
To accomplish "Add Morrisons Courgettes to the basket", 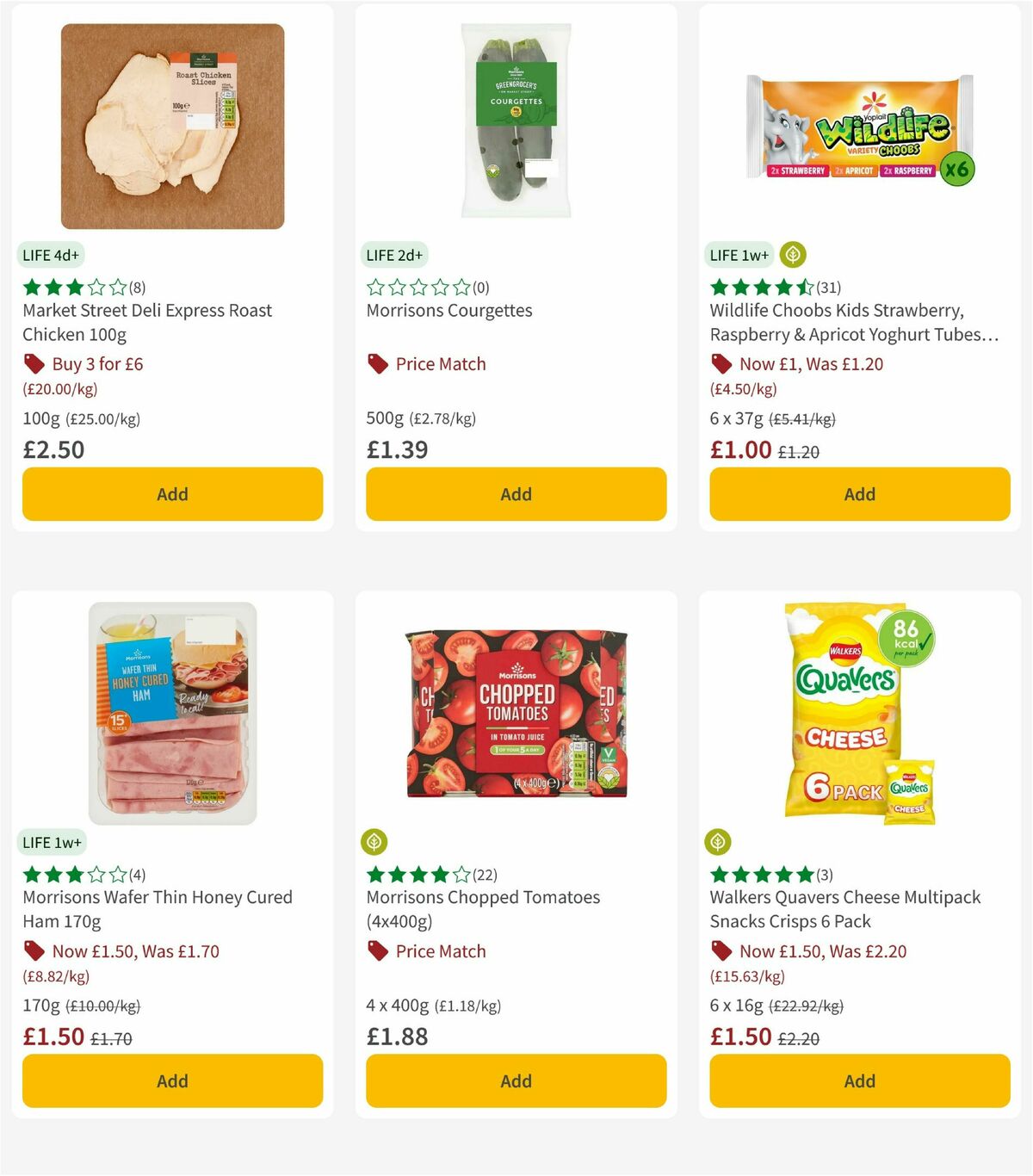I will coord(515,494).
